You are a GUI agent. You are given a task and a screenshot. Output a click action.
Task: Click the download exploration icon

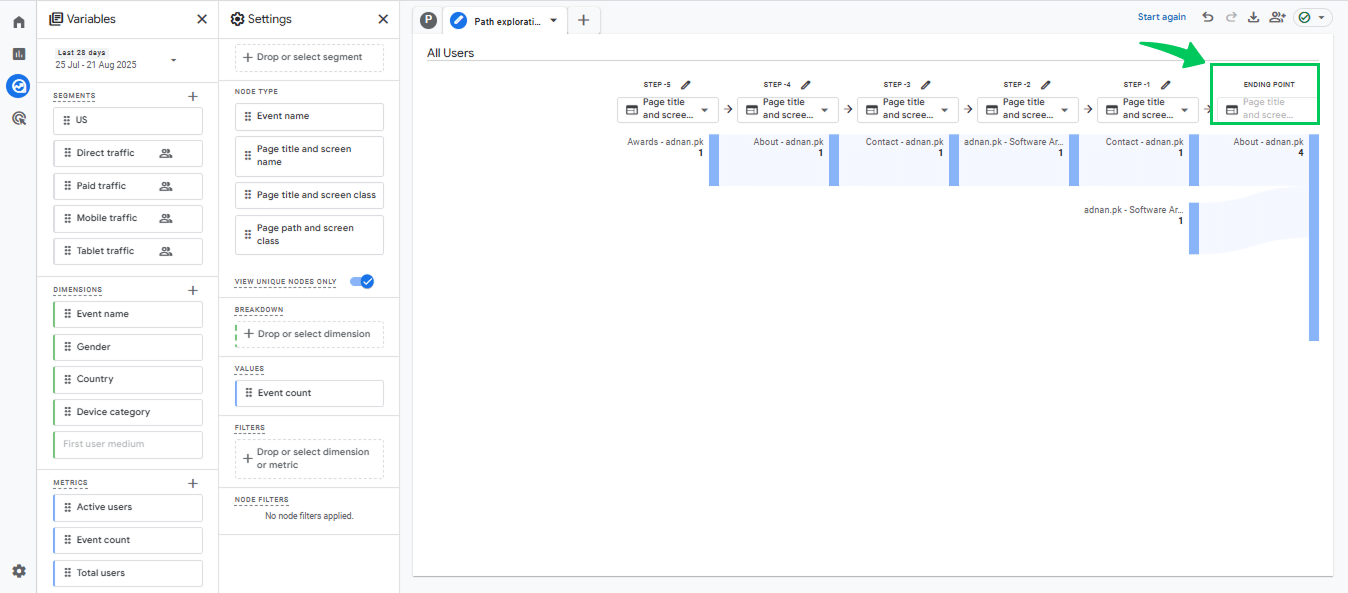pyautogui.click(x=1253, y=17)
